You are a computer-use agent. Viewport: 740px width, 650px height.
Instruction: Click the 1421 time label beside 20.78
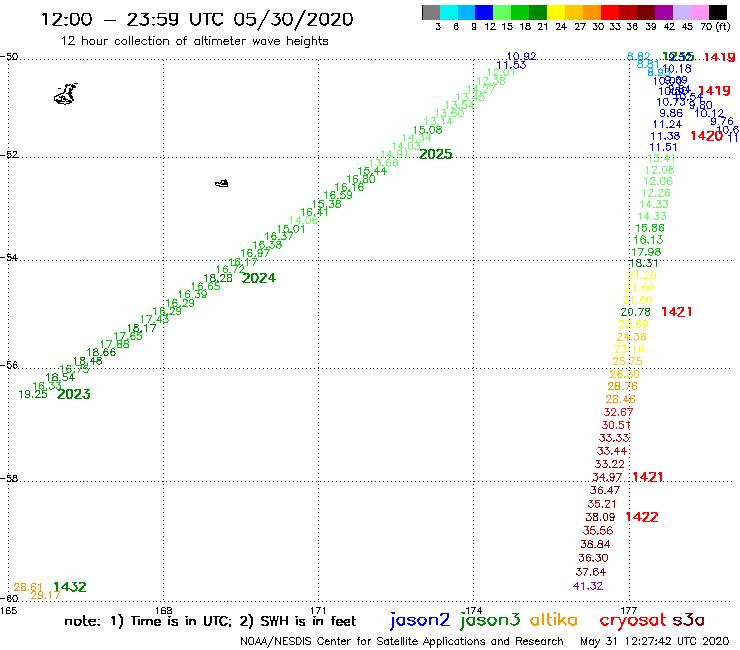click(677, 312)
